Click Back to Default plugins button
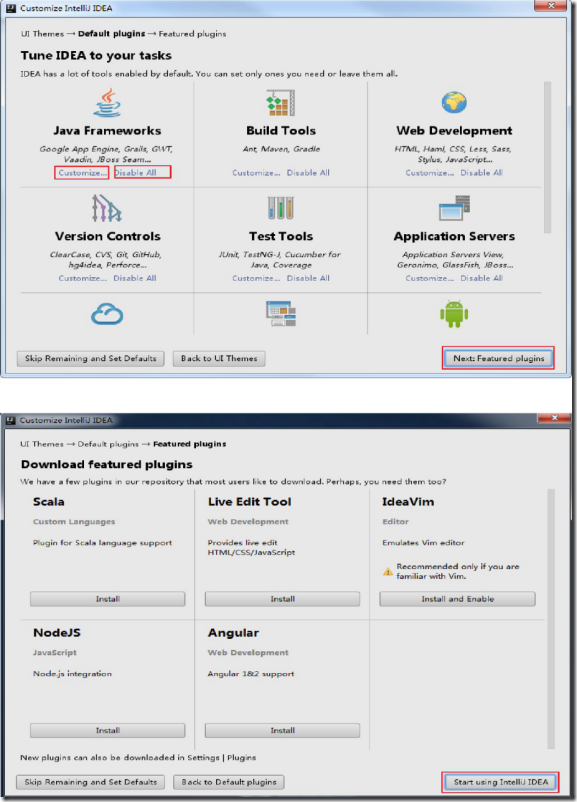 [x=229, y=782]
